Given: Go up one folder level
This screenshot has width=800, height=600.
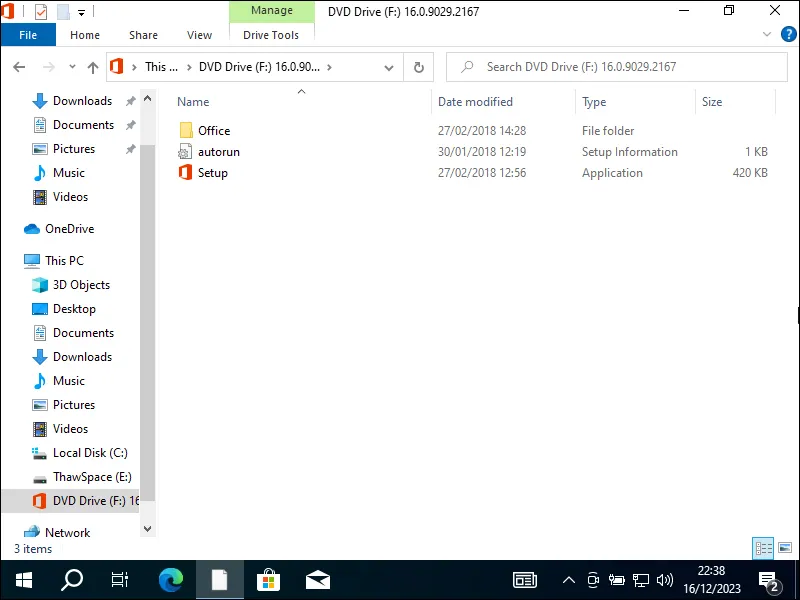Looking at the screenshot, I should point(92,66).
